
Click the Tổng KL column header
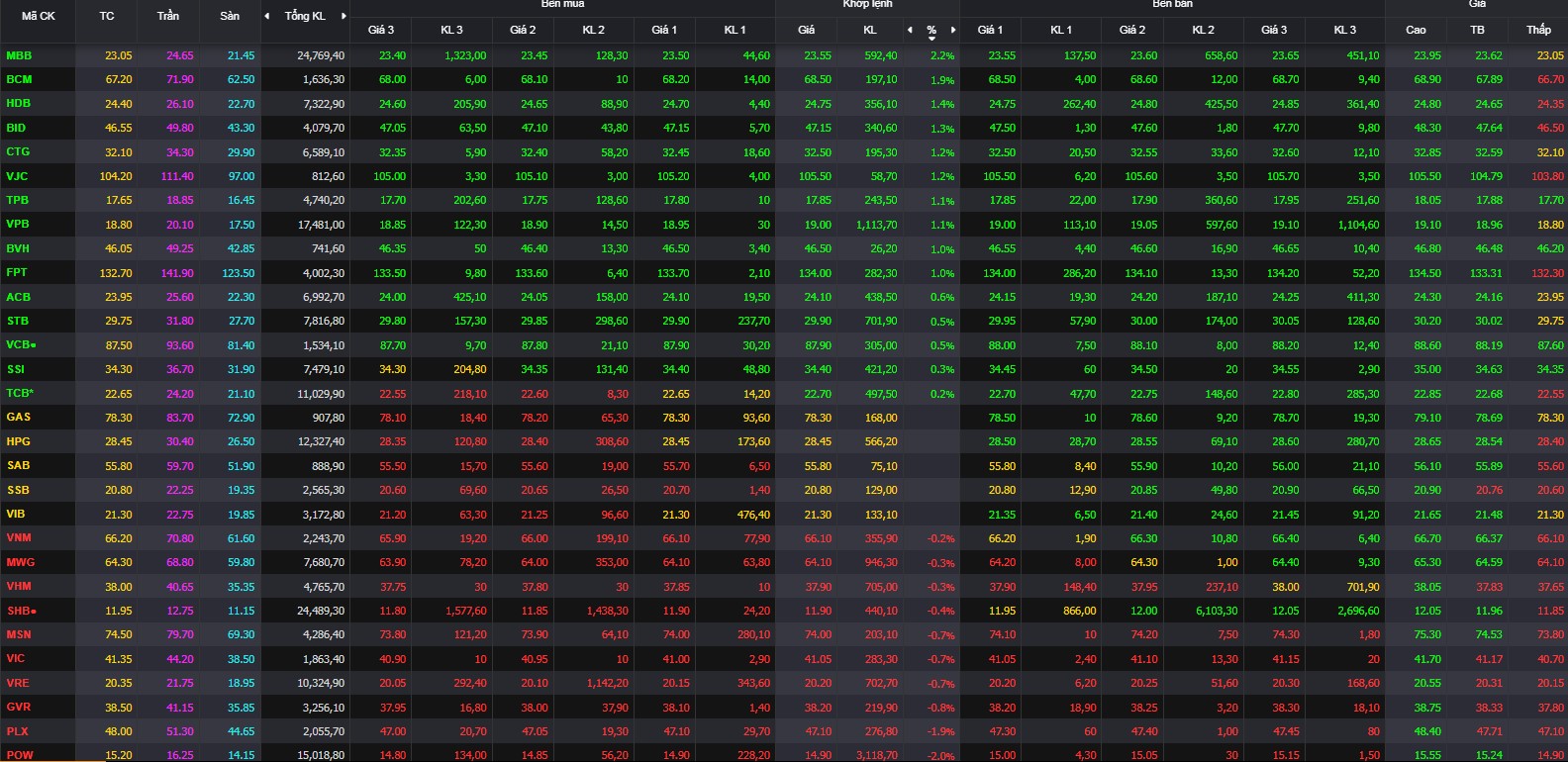pyautogui.click(x=305, y=16)
